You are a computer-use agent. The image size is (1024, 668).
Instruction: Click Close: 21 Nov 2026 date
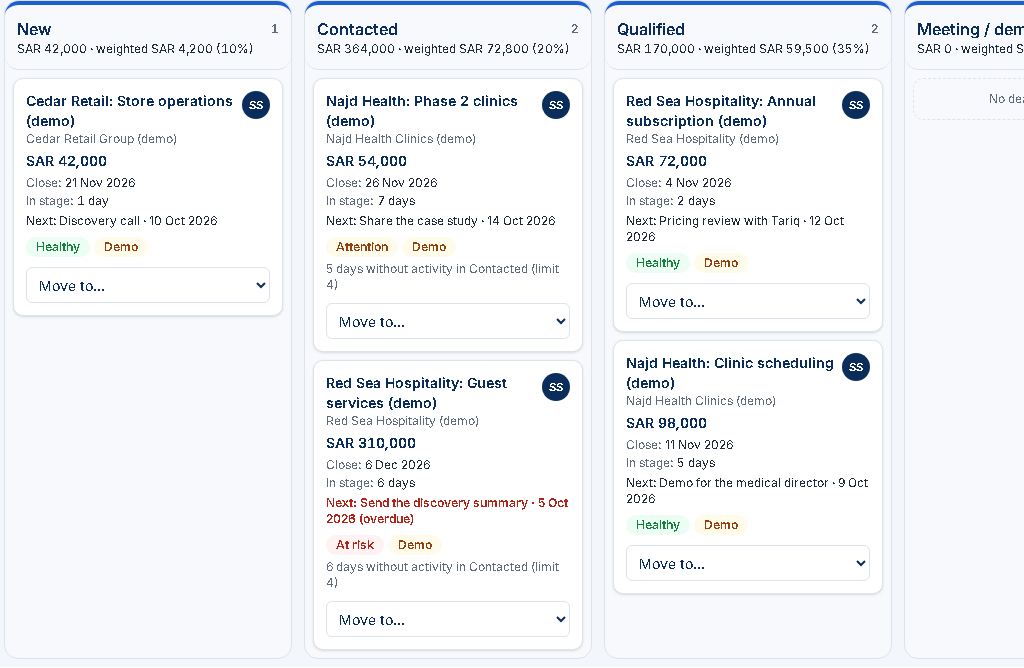coord(81,183)
